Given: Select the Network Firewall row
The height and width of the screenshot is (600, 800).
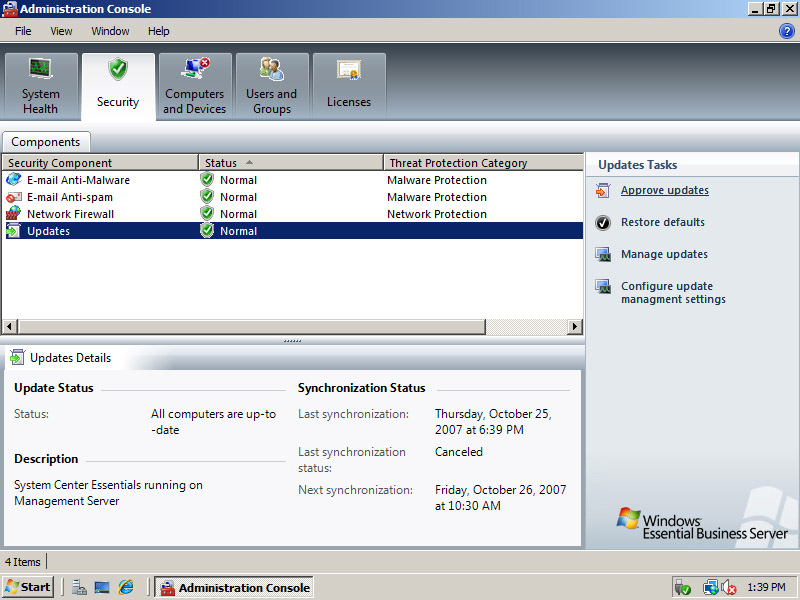Looking at the screenshot, I should click(x=292, y=214).
